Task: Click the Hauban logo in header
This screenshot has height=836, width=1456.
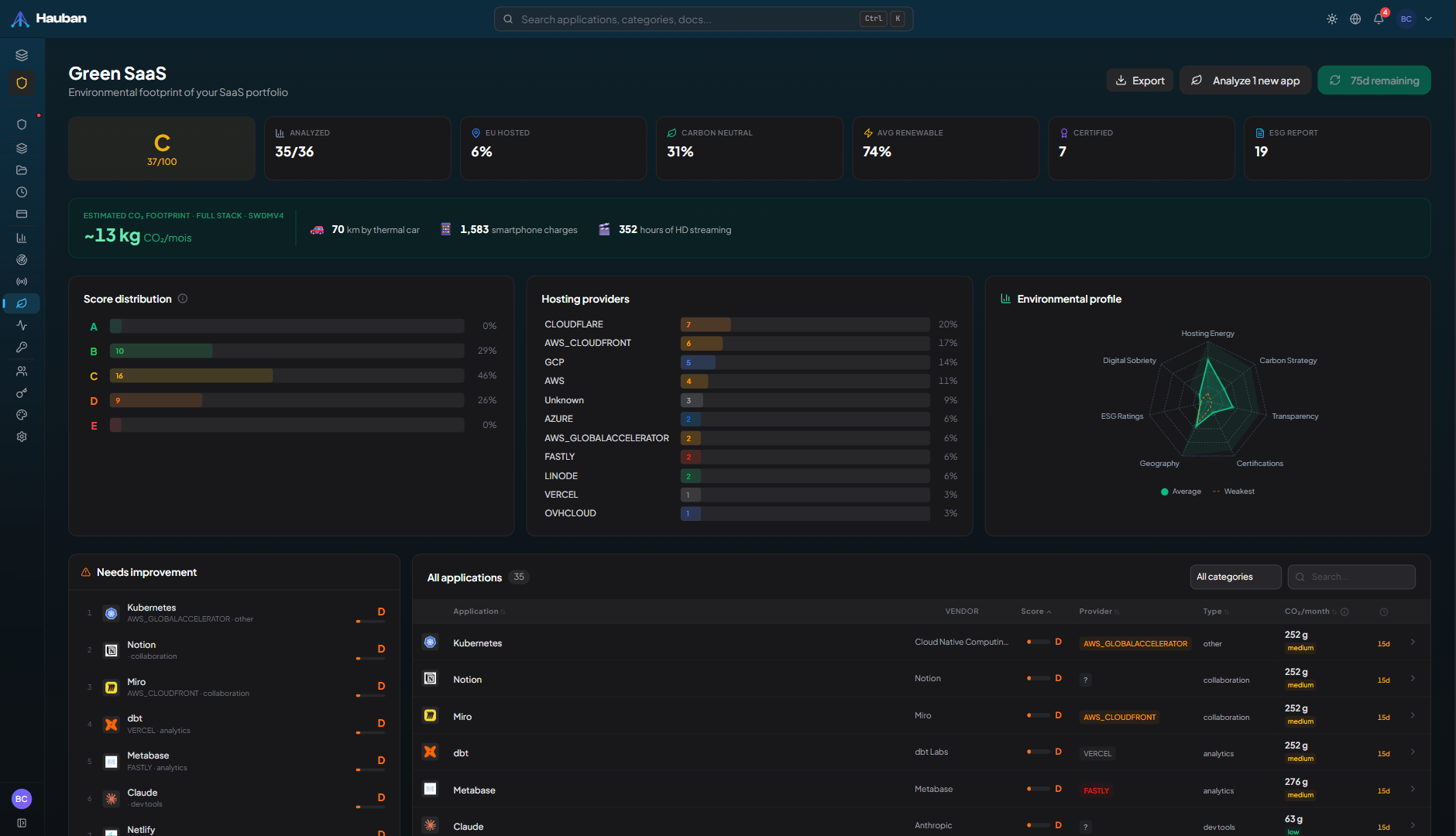Action: [49, 19]
